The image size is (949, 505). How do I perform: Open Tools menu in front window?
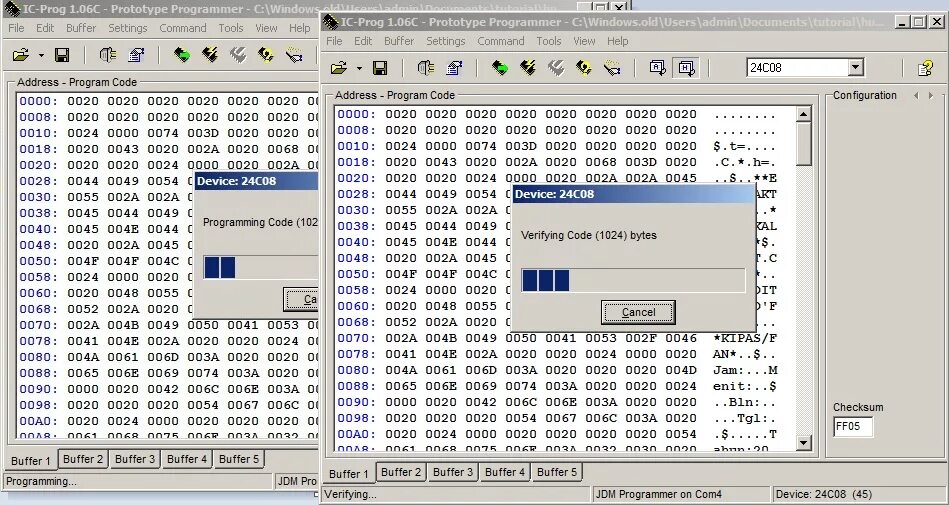pyautogui.click(x=548, y=41)
